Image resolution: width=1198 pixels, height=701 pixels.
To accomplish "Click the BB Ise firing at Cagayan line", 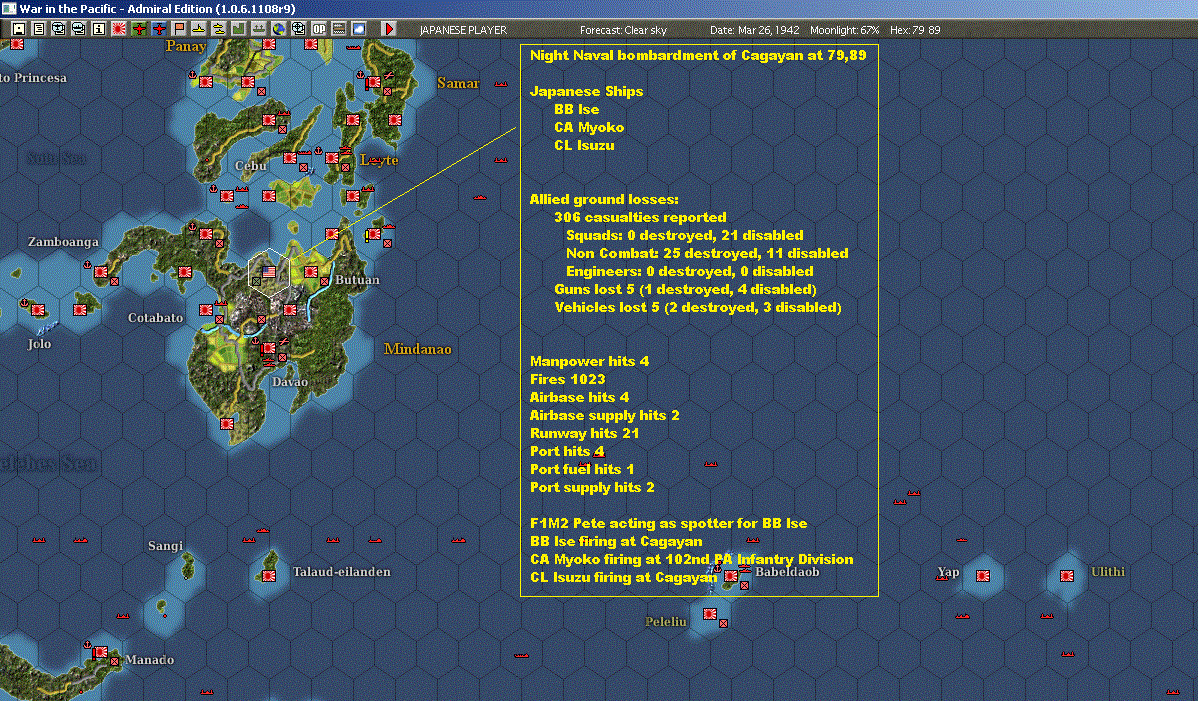I will [x=616, y=541].
